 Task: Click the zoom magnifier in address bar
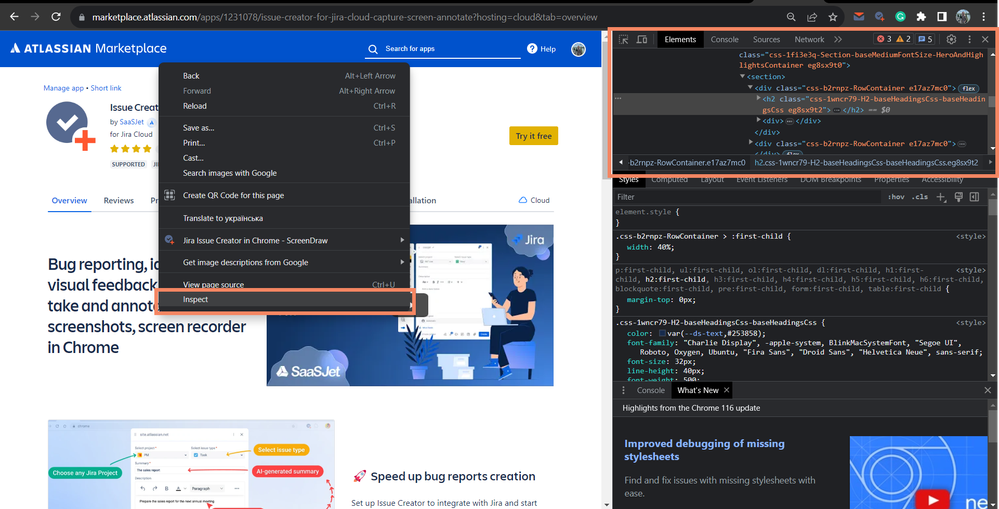pos(791,17)
